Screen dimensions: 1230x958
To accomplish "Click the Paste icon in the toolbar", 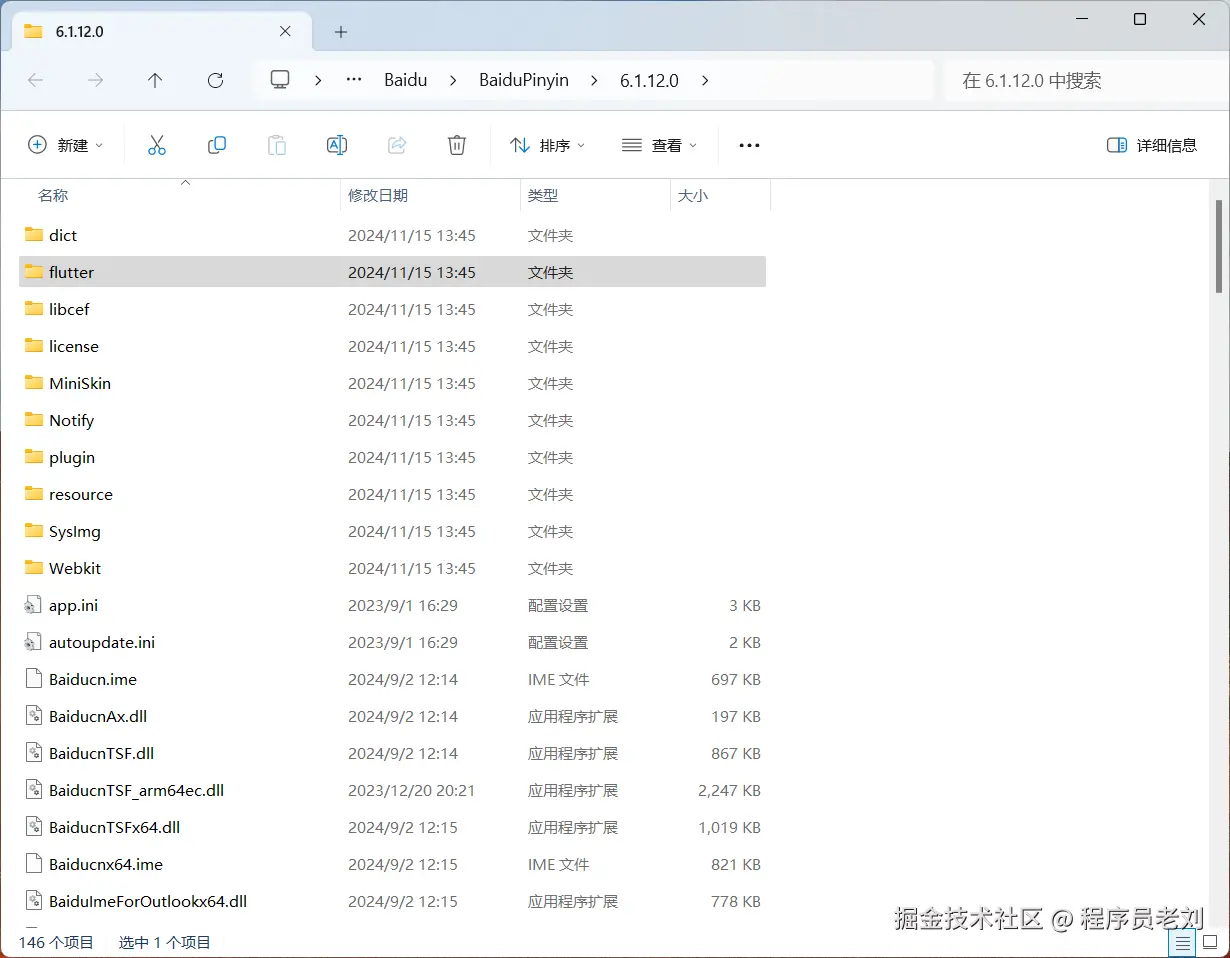I will (277, 145).
